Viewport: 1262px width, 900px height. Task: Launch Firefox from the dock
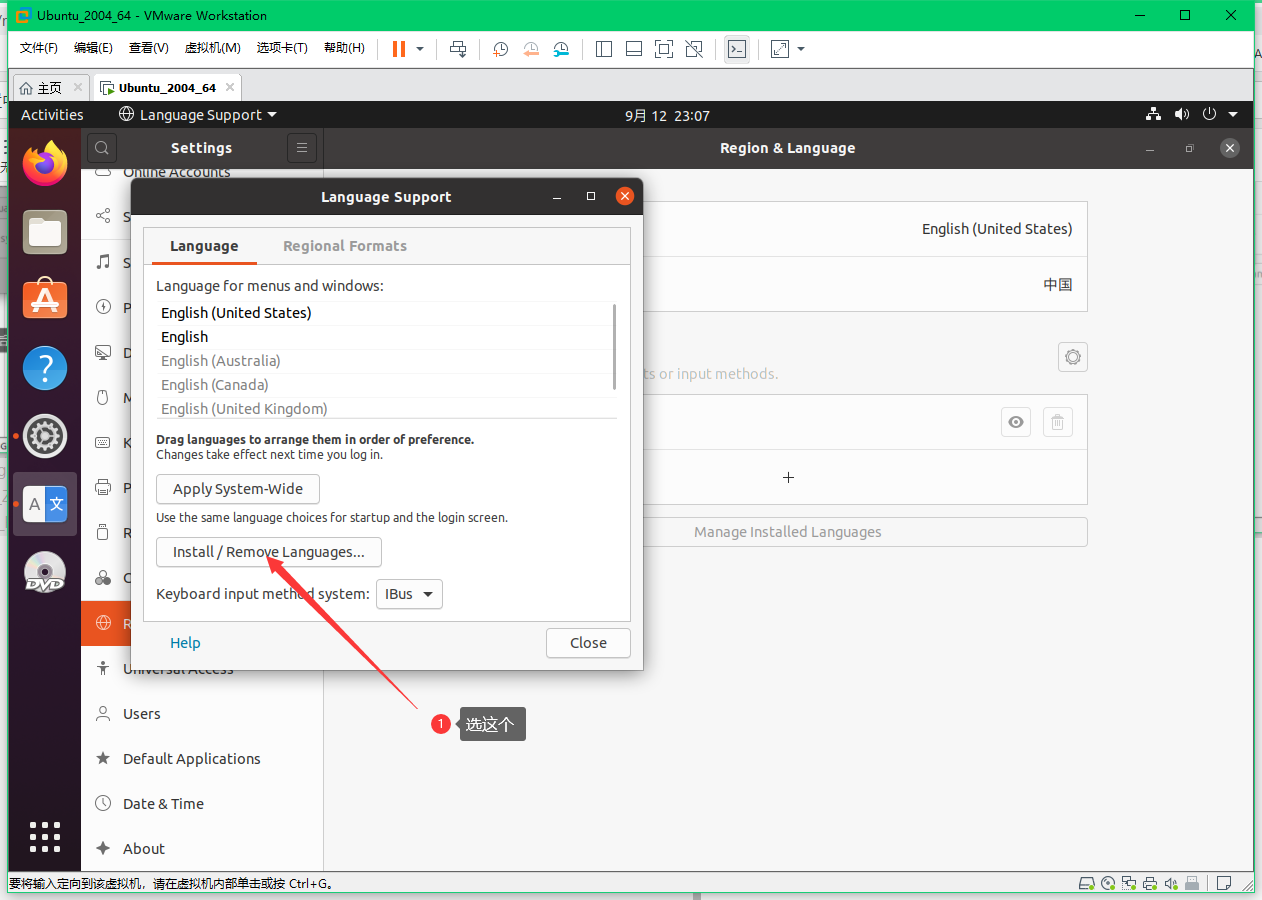click(x=45, y=164)
